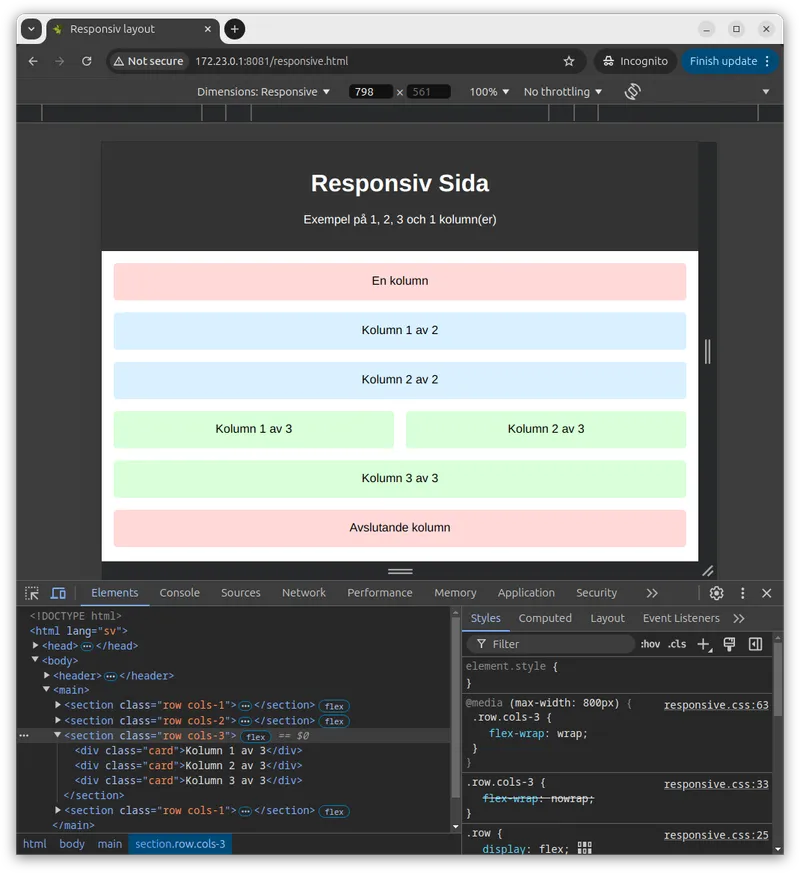Open the responsive.css:63 source link

point(716,705)
